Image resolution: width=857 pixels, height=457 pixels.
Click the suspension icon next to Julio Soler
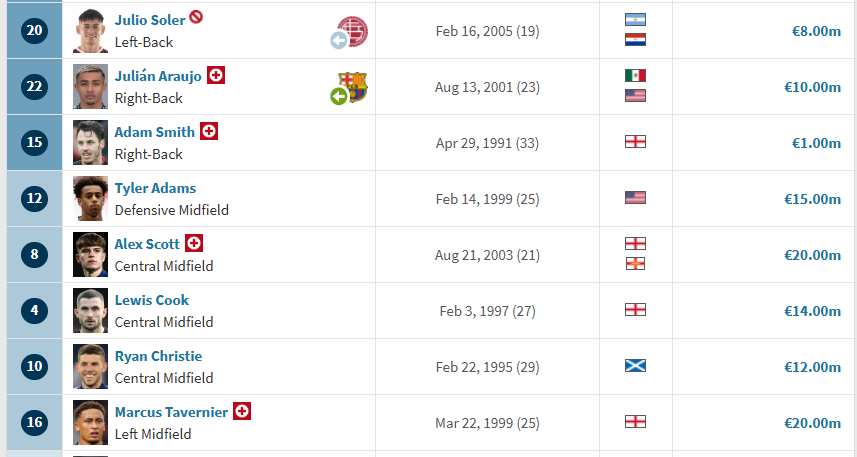tap(196, 18)
